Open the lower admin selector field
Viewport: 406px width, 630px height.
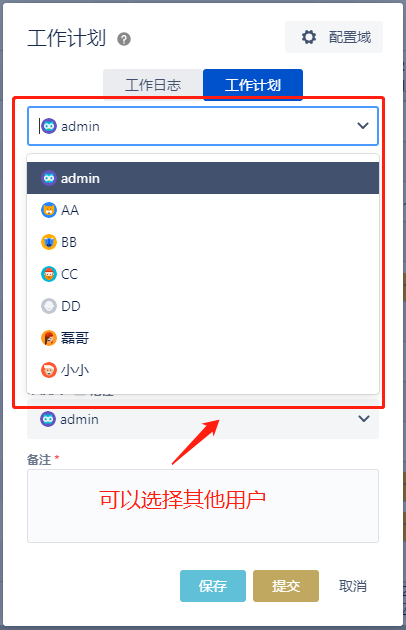point(203,419)
